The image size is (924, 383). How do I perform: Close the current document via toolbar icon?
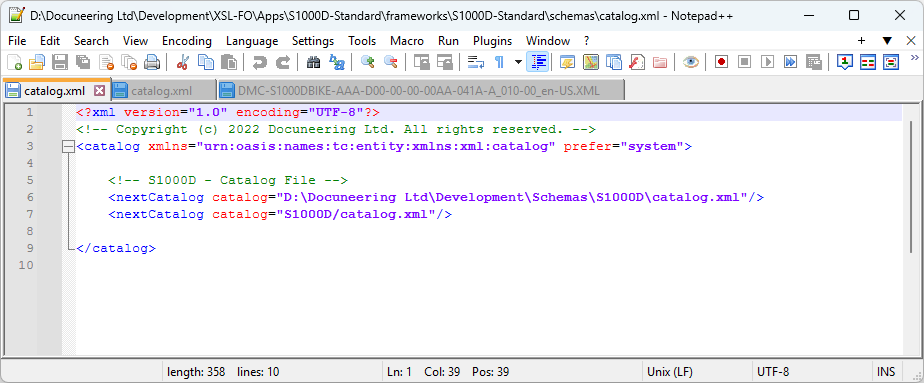106,62
